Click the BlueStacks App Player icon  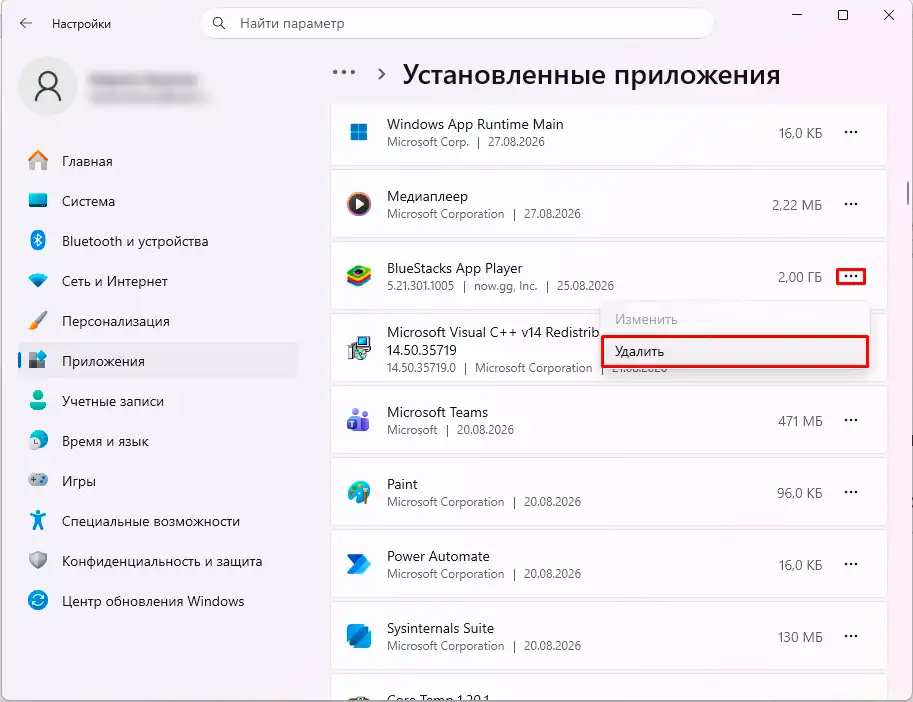[359, 276]
